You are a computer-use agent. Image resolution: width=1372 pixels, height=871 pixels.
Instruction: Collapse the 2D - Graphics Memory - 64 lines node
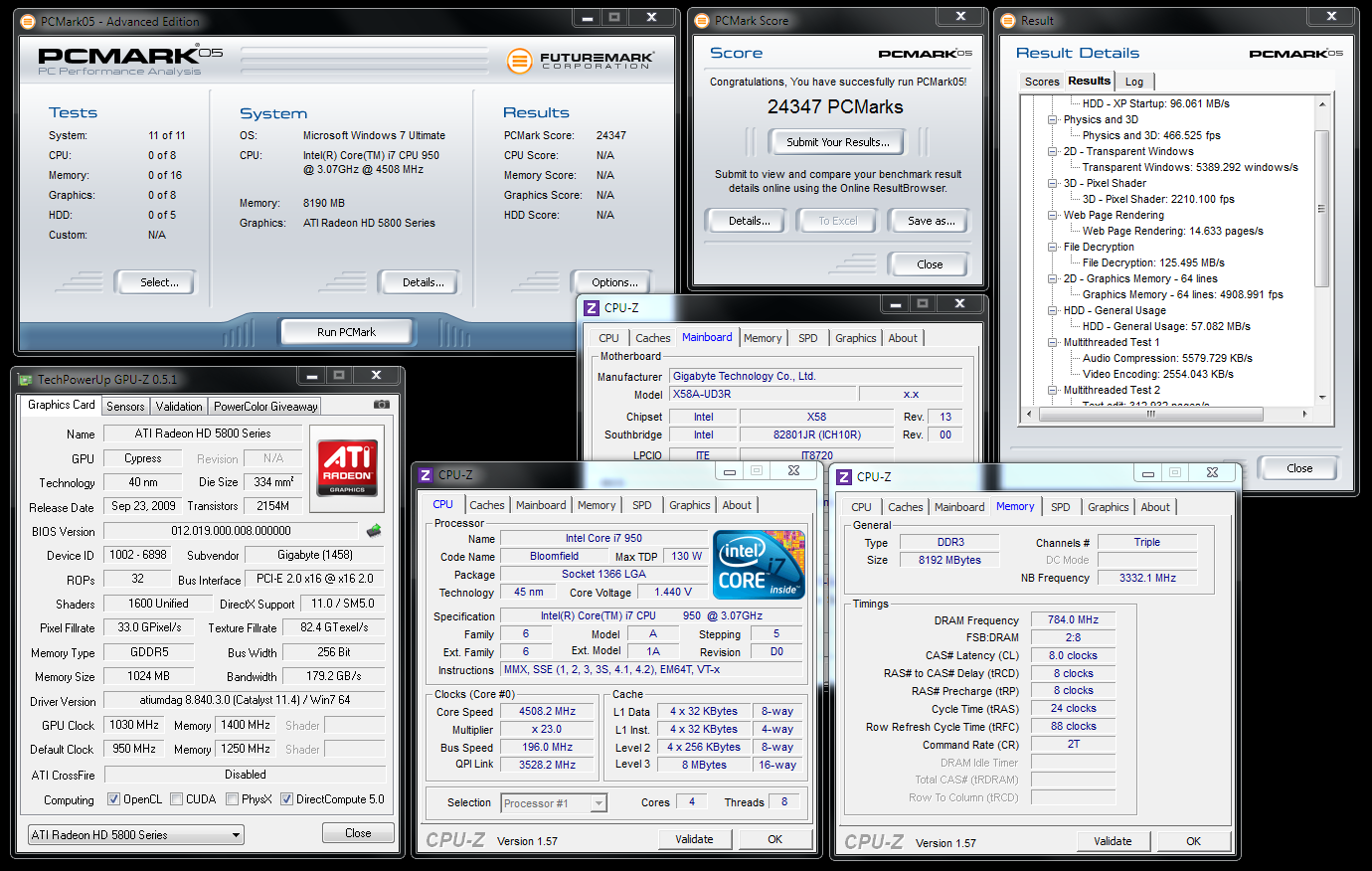tap(1053, 278)
